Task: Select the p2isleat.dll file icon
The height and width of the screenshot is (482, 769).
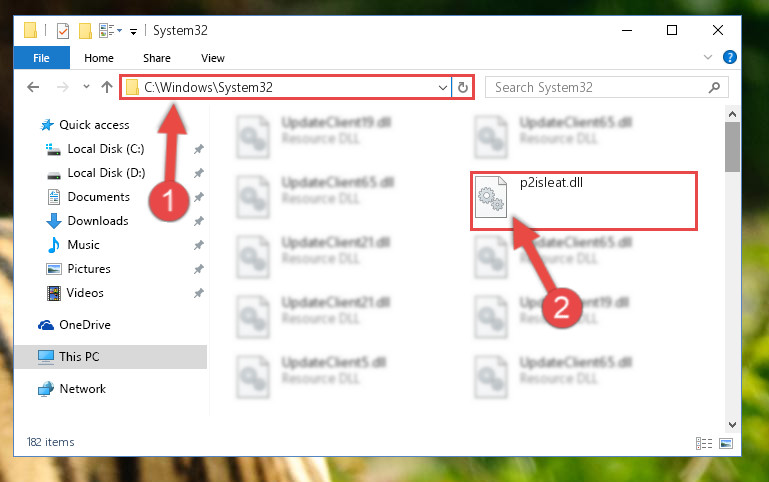Action: pos(490,197)
